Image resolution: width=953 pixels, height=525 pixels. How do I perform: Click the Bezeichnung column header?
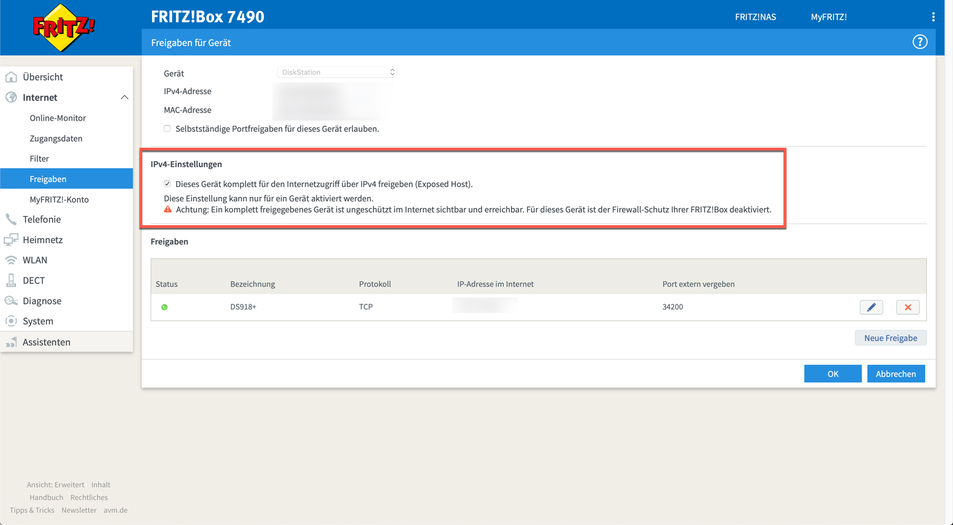coord(252,284)
